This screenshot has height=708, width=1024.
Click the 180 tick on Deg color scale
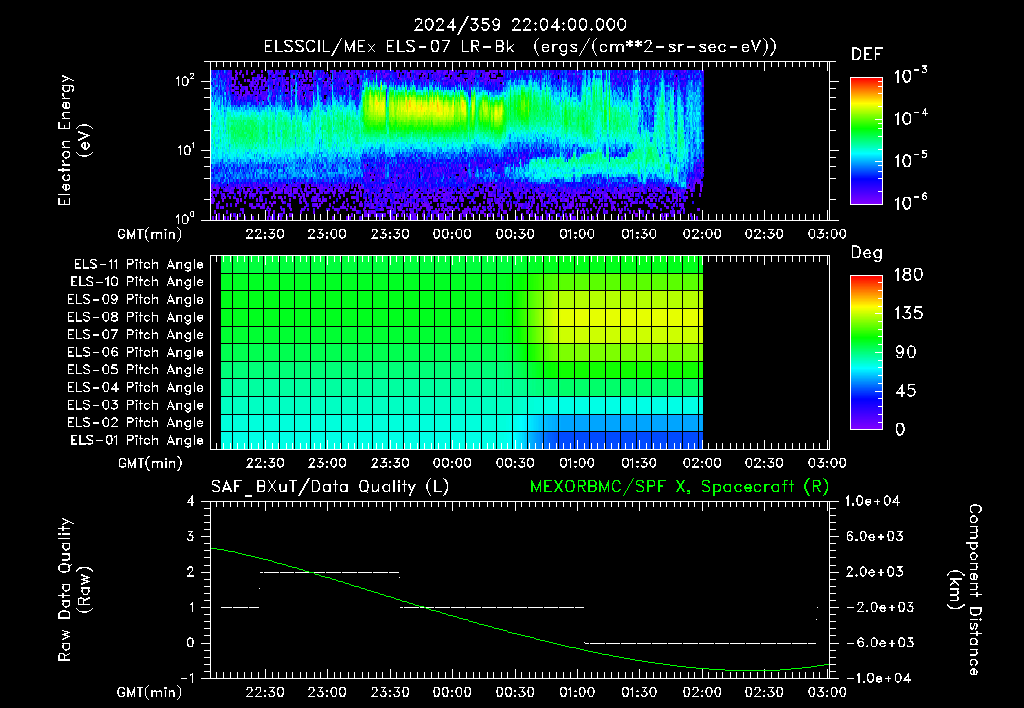pos(908,275)
